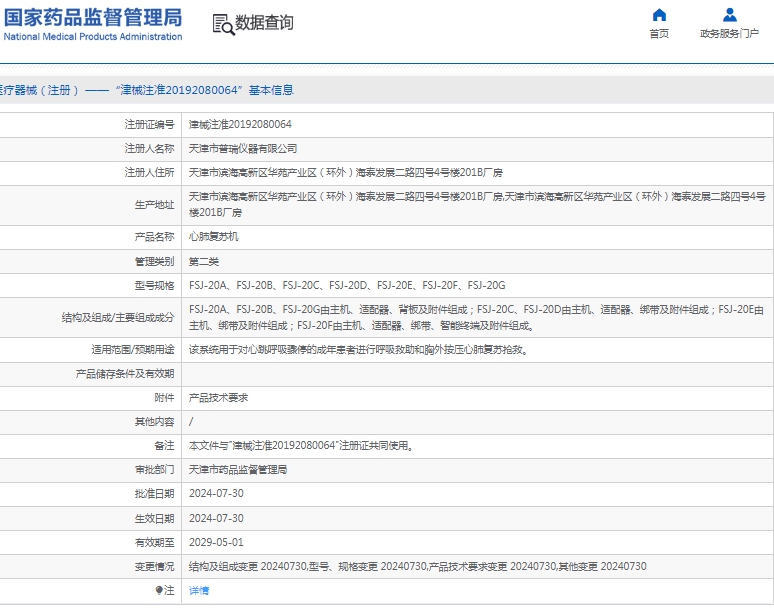Select approving department 天津市药品监督管理局
The width and height of the screenshot is (774, 609).
click(x=238, y=470)
